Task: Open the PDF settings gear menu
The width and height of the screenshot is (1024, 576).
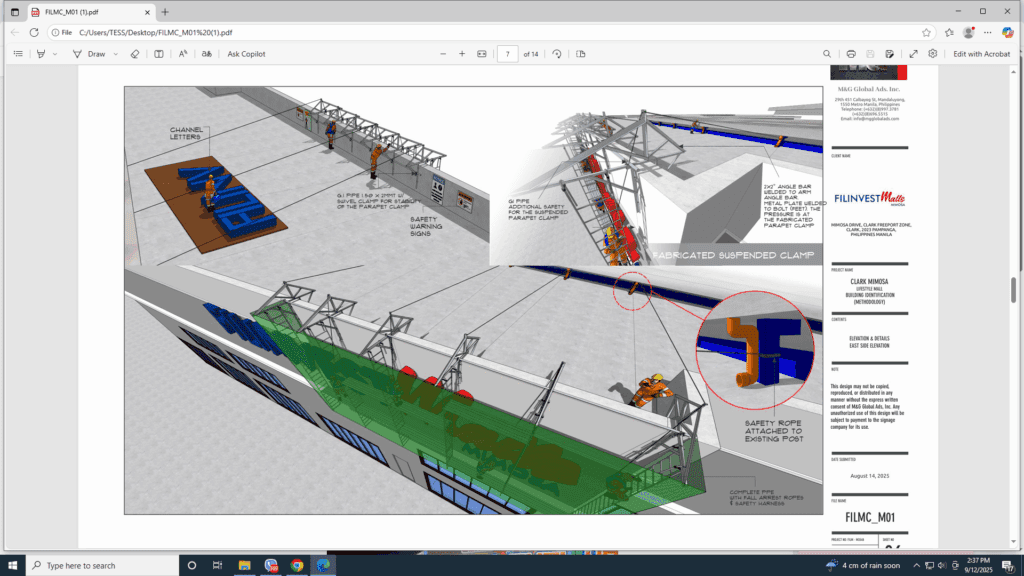Action: point(933,53)
